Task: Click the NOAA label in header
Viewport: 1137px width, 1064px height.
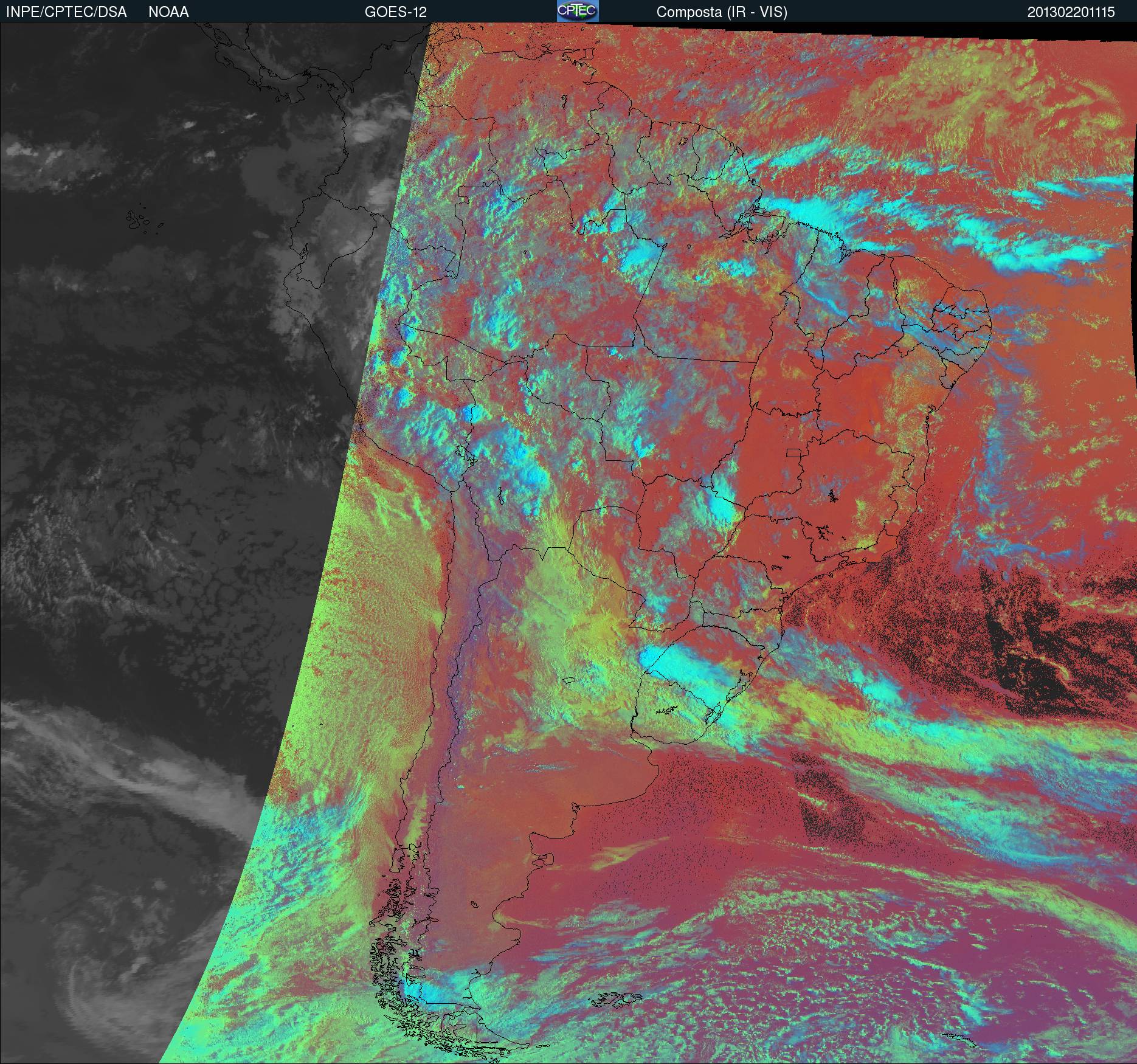Action: click(168, 12)
